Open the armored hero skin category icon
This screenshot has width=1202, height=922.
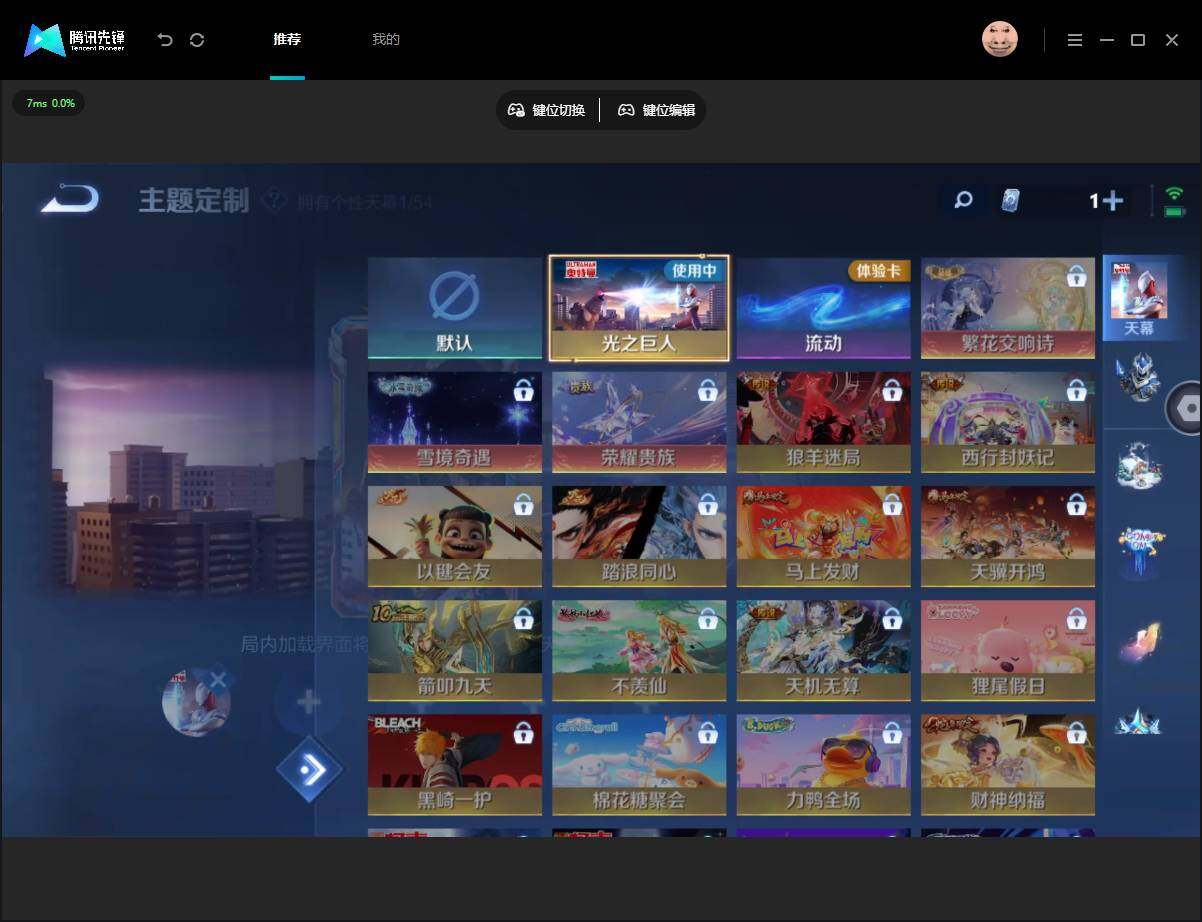[x=1138, y=377]
